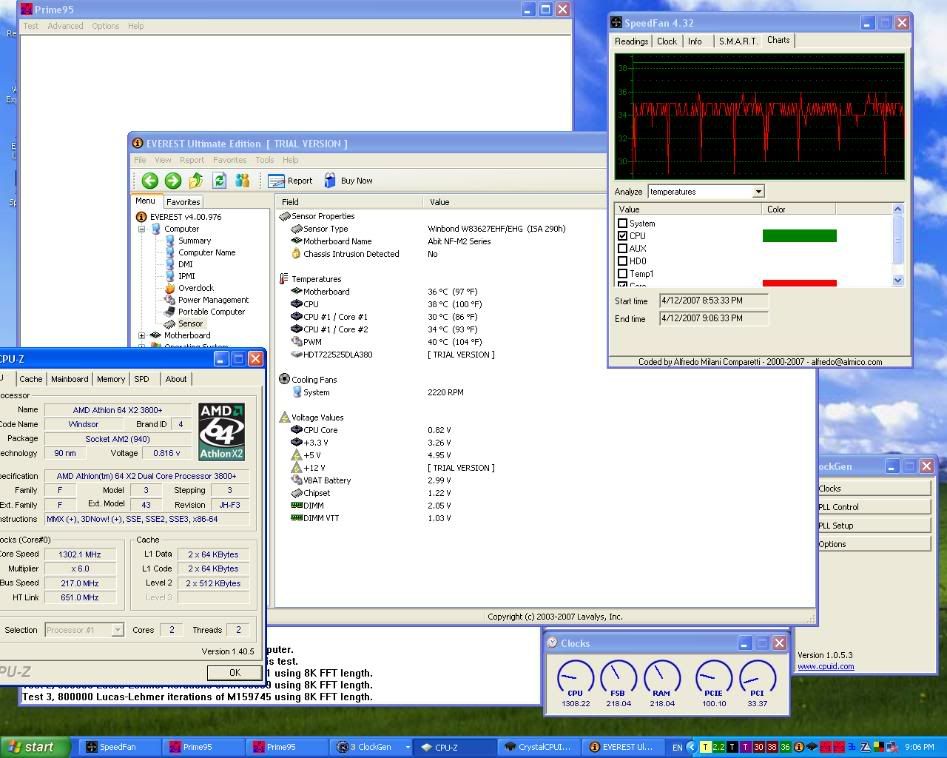Click the Up-level arrow icon in EVEREST toolbar
This screenshot has width=947, height=758.
[x=196, y=181]
